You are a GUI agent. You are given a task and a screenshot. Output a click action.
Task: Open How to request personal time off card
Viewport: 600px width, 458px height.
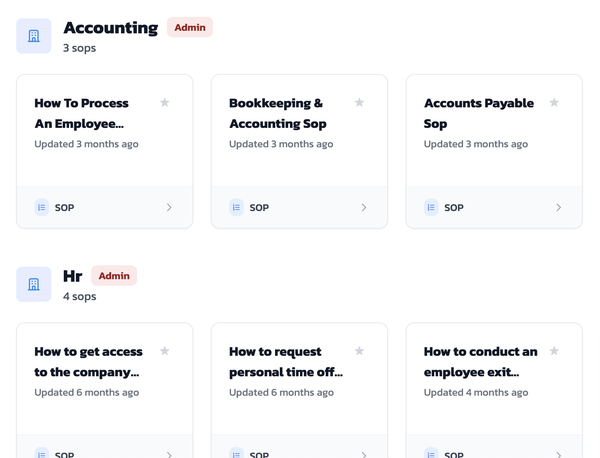coord(286,362)
